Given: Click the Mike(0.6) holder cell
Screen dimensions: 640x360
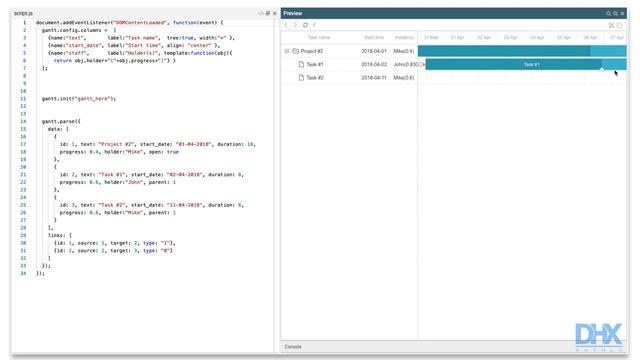Looking at the screenshot, I should pos(404,78).
